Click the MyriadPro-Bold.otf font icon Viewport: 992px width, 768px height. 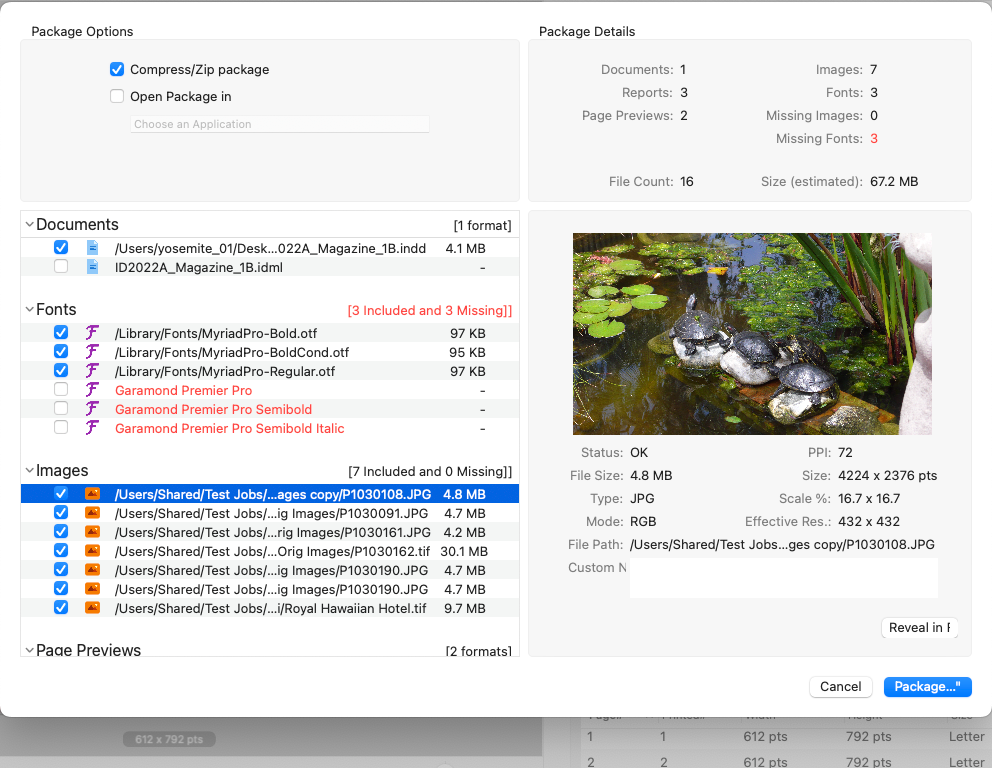click(92, 333)
